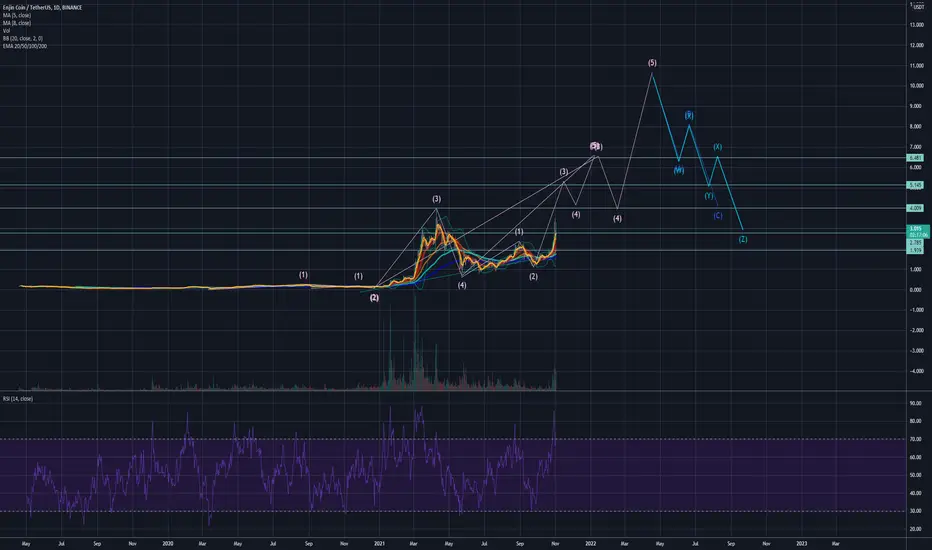Click the RSI (14, close) pane label
This screenshot has height=550, width=932.
[18, 399]
